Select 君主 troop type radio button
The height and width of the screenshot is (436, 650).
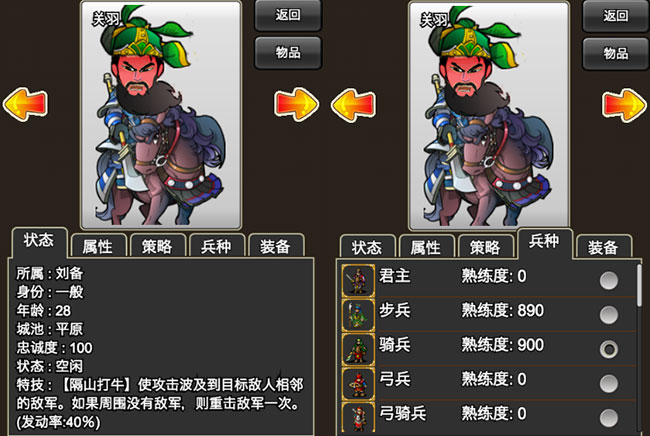(609, 281)
